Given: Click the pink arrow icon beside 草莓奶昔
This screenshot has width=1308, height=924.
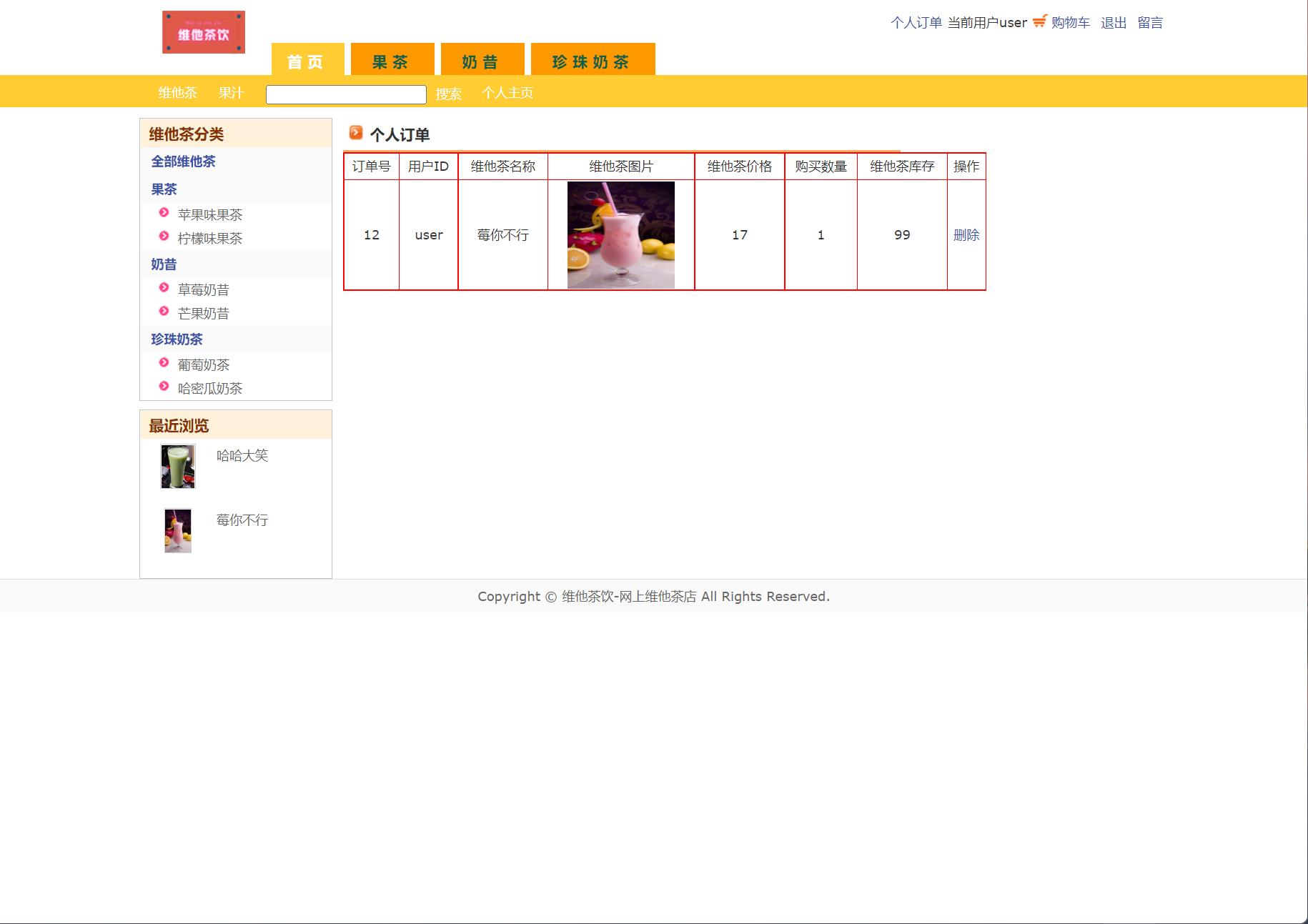Looking at the screenshot, I should point(164,289).
